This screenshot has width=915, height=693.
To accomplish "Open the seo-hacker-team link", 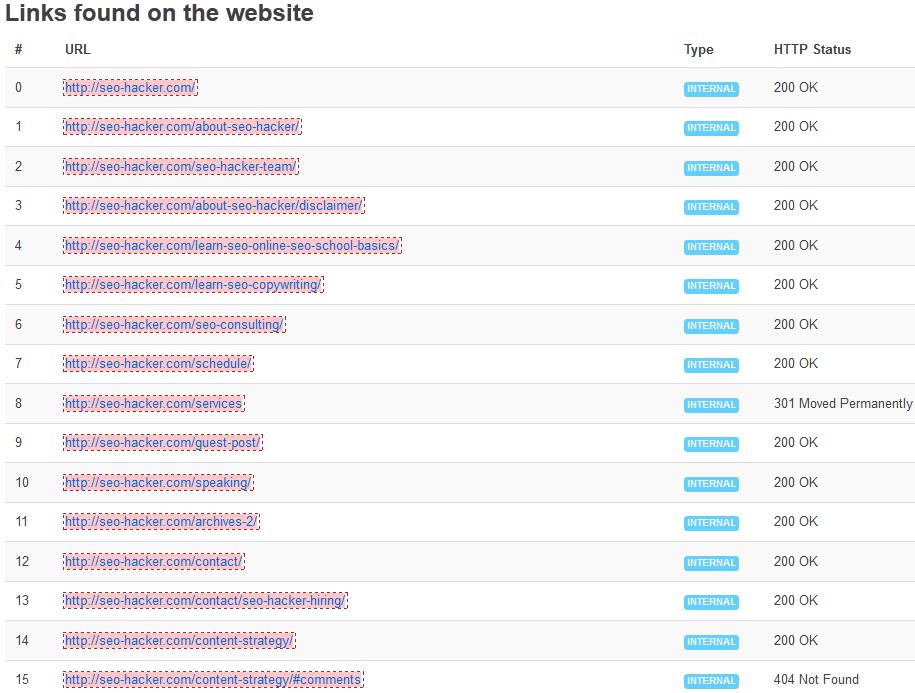I will pyautogui.click(x=180, y=167).
